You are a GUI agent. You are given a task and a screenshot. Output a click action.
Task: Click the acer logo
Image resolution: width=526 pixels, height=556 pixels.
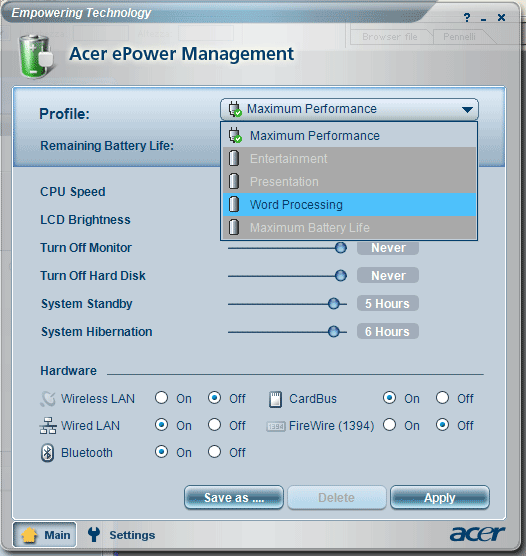(477, 534)
